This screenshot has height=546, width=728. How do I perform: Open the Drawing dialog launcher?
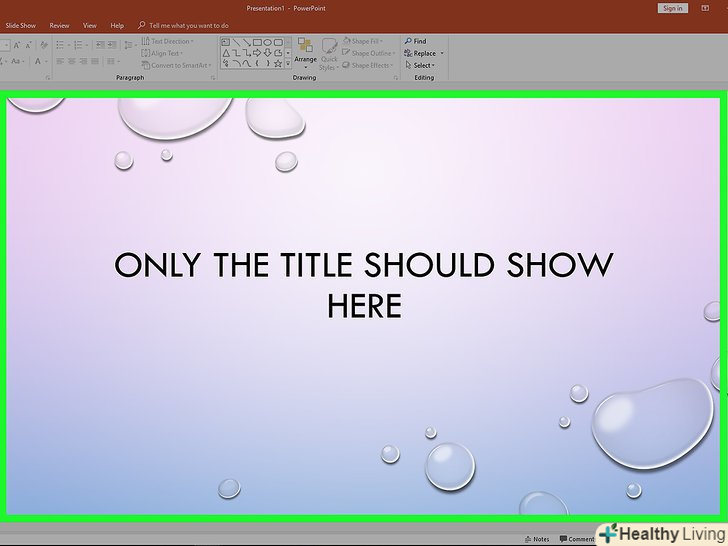(396, 78)
